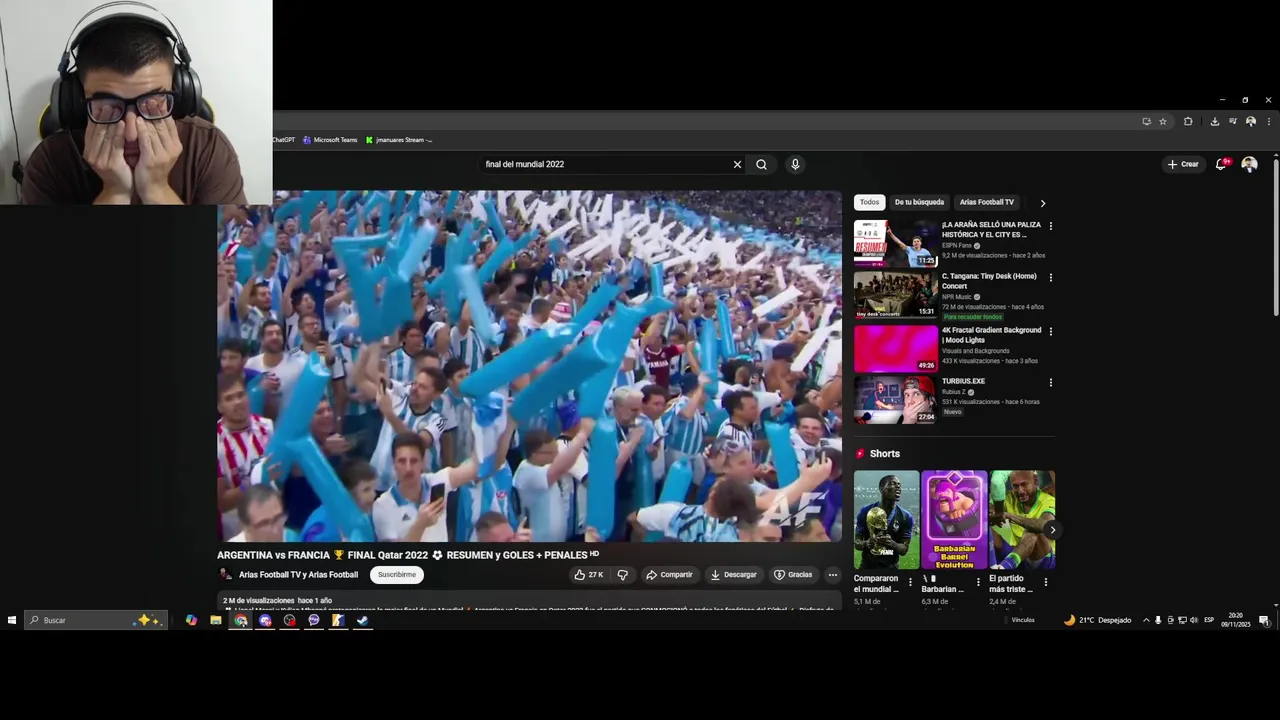Screen dimensions: 1280x720
Task: Click the Windows Buscar search box
Action: click(96, 620)
